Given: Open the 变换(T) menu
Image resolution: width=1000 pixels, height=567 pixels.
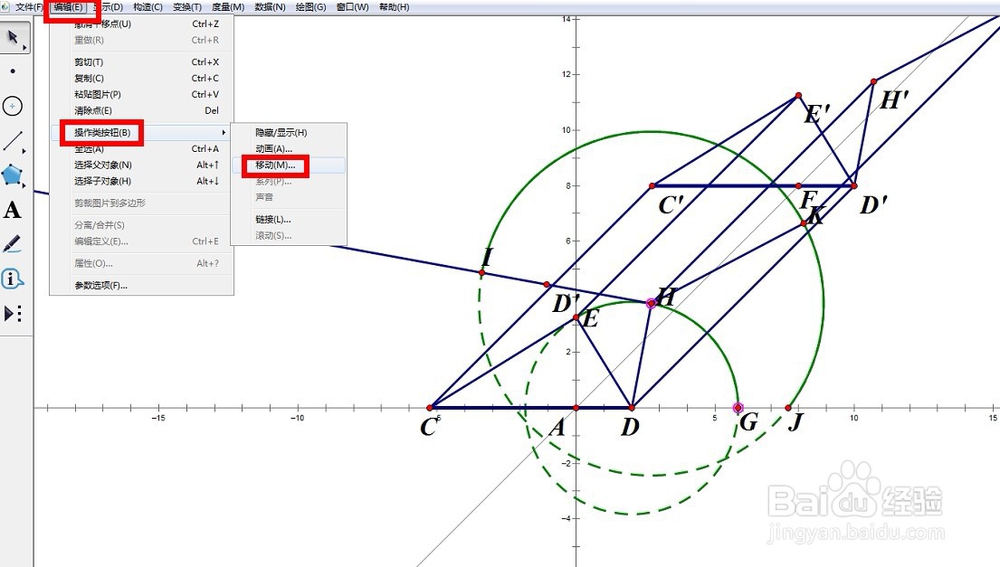Looking at the screenshot, I should [187, 7].
